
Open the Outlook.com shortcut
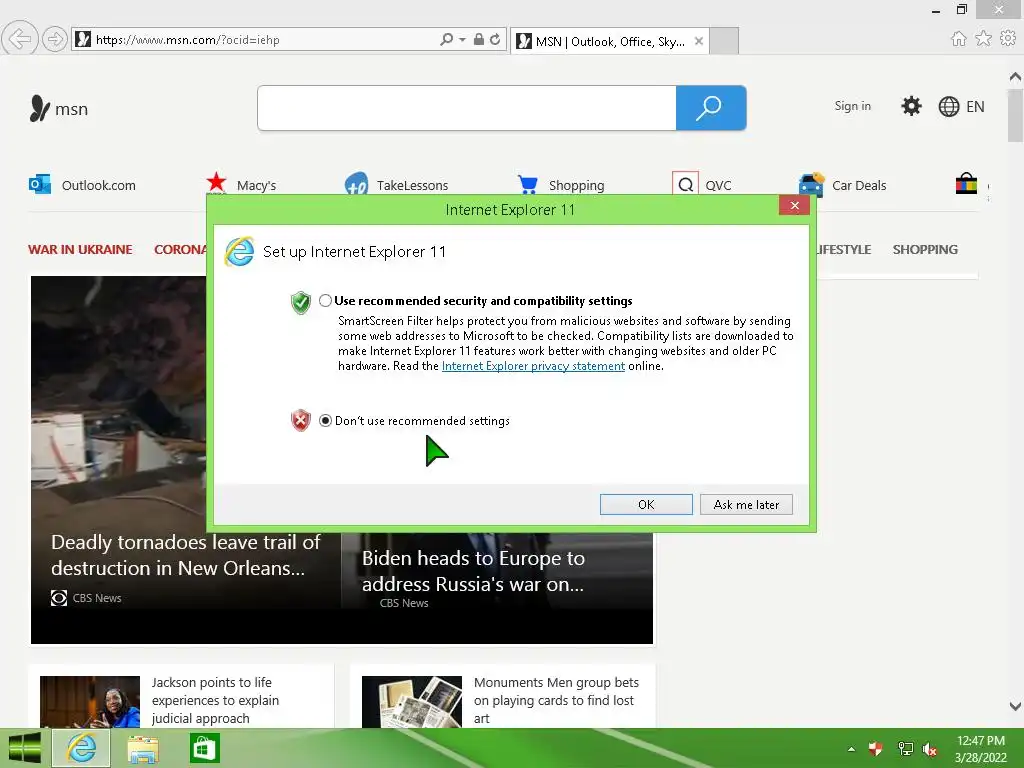[82, 185]
